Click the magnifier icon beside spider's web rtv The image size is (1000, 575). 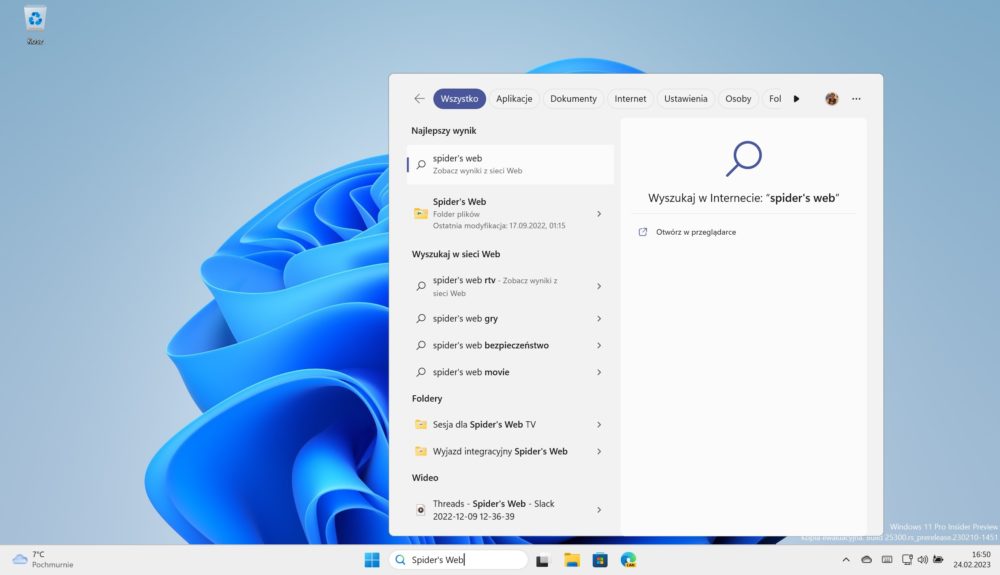pos(421,286)
